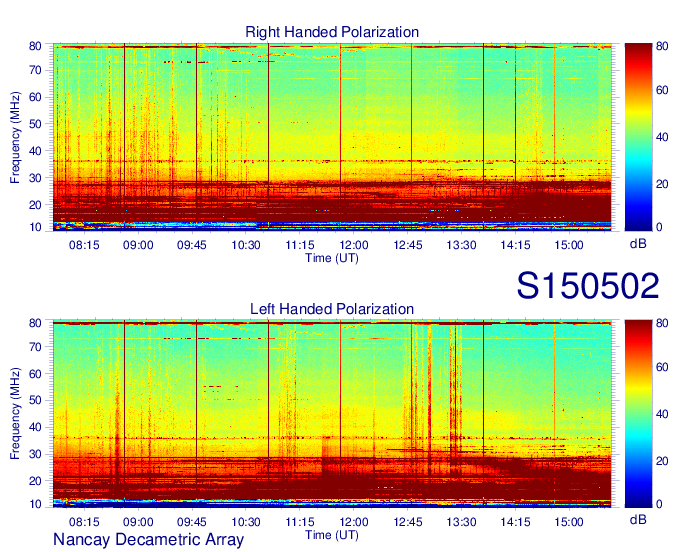Screen dimensions: 680x552
Task: Click 12:00 time tick of Left Handed plot
Action: (354, 522)
